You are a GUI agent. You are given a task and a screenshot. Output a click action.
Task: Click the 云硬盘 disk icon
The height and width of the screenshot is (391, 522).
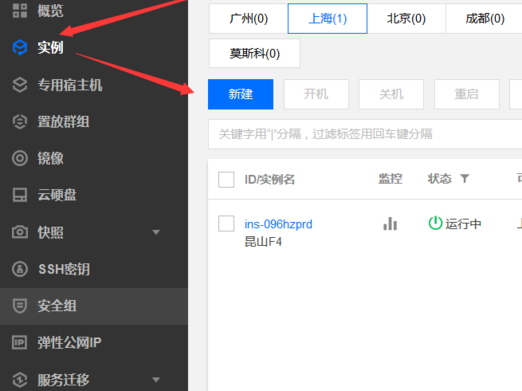pyautogui.click(x=20, y=195)
